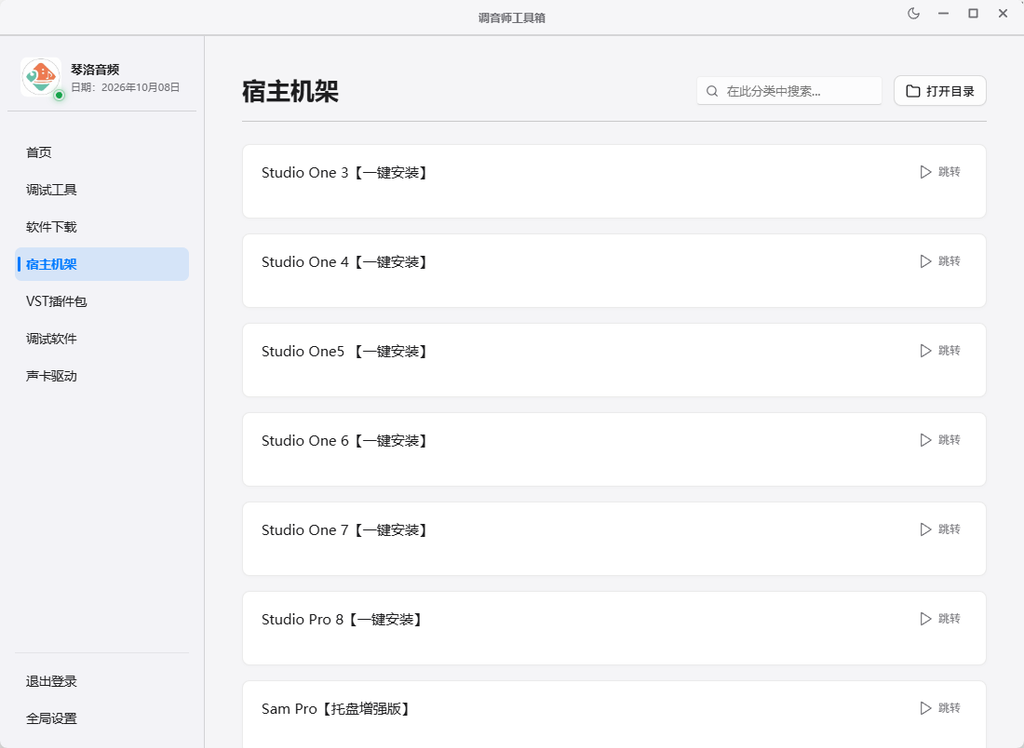Viewport: 1024px width, 748px height.
Task: Select Studio One 7【一键安装】 title
Action: click(x=347, y=530)
